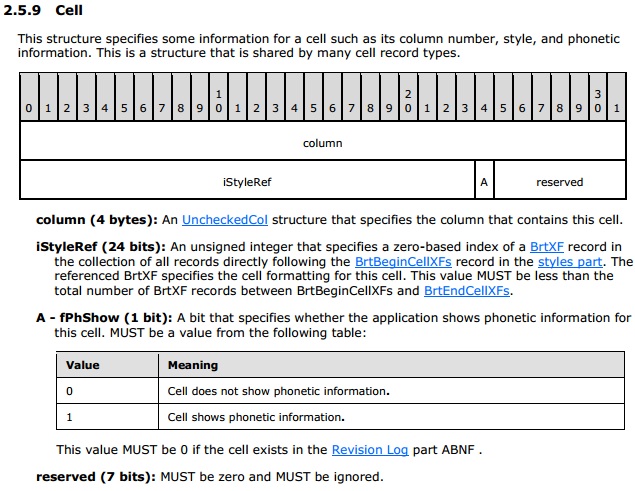Open the BrtBeginCellXFs link

(x=403, y=262)
